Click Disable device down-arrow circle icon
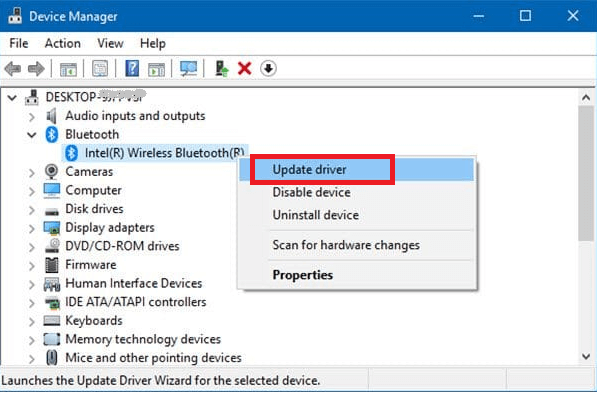 (268, 69)
